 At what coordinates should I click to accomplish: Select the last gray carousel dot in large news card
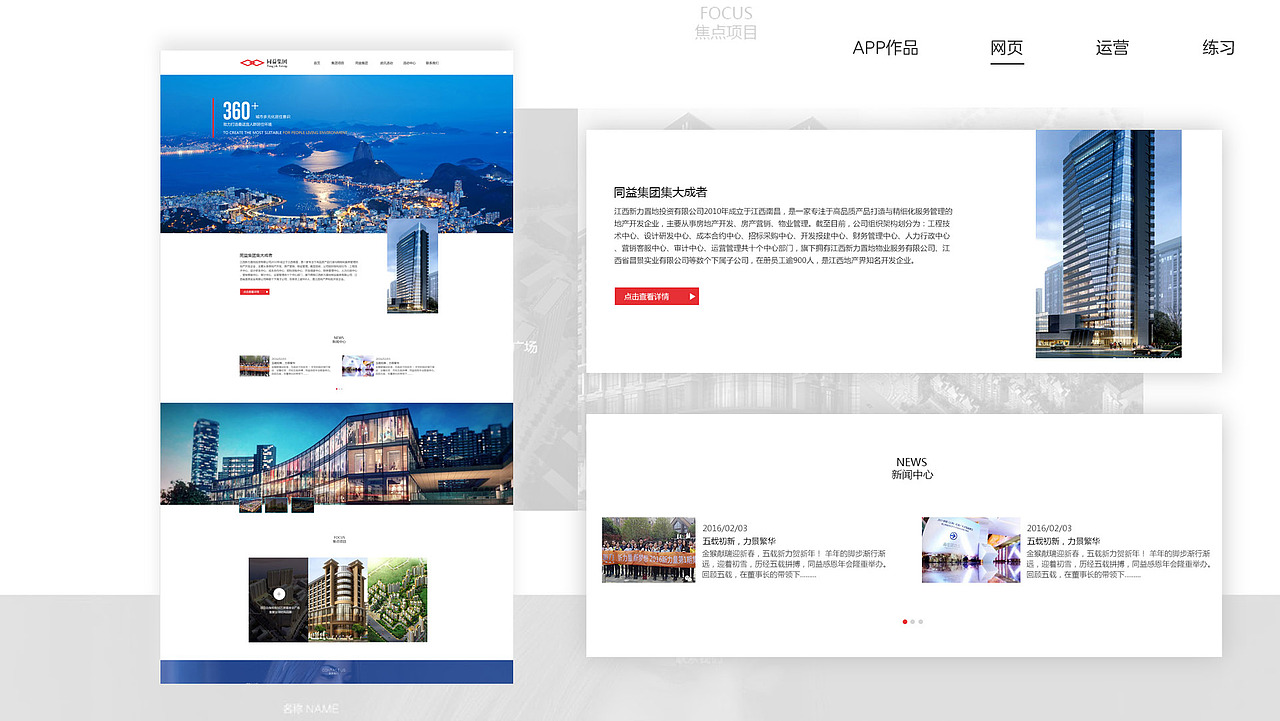921,622
